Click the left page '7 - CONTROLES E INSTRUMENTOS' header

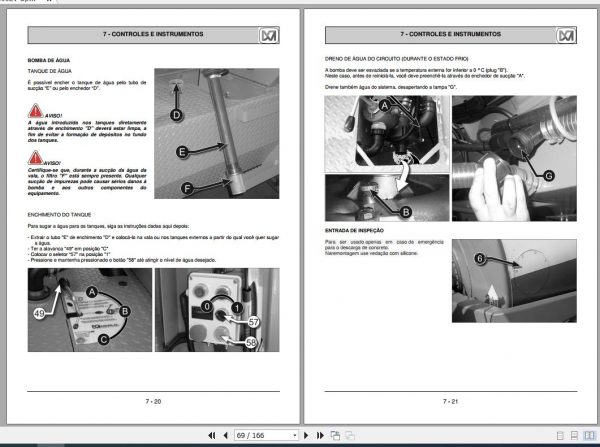[153, 34]
